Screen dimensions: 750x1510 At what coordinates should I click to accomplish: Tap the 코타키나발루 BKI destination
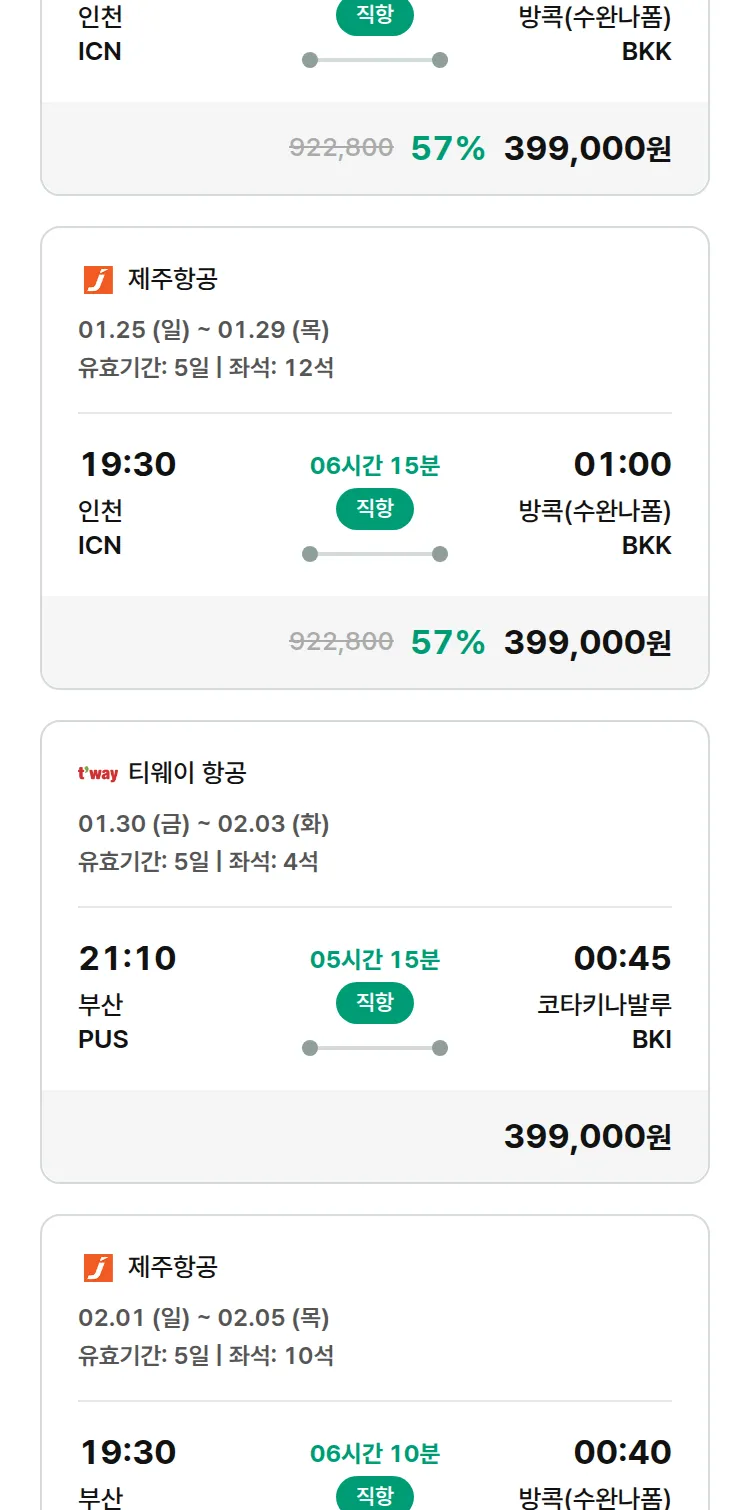pos(604,1021)
